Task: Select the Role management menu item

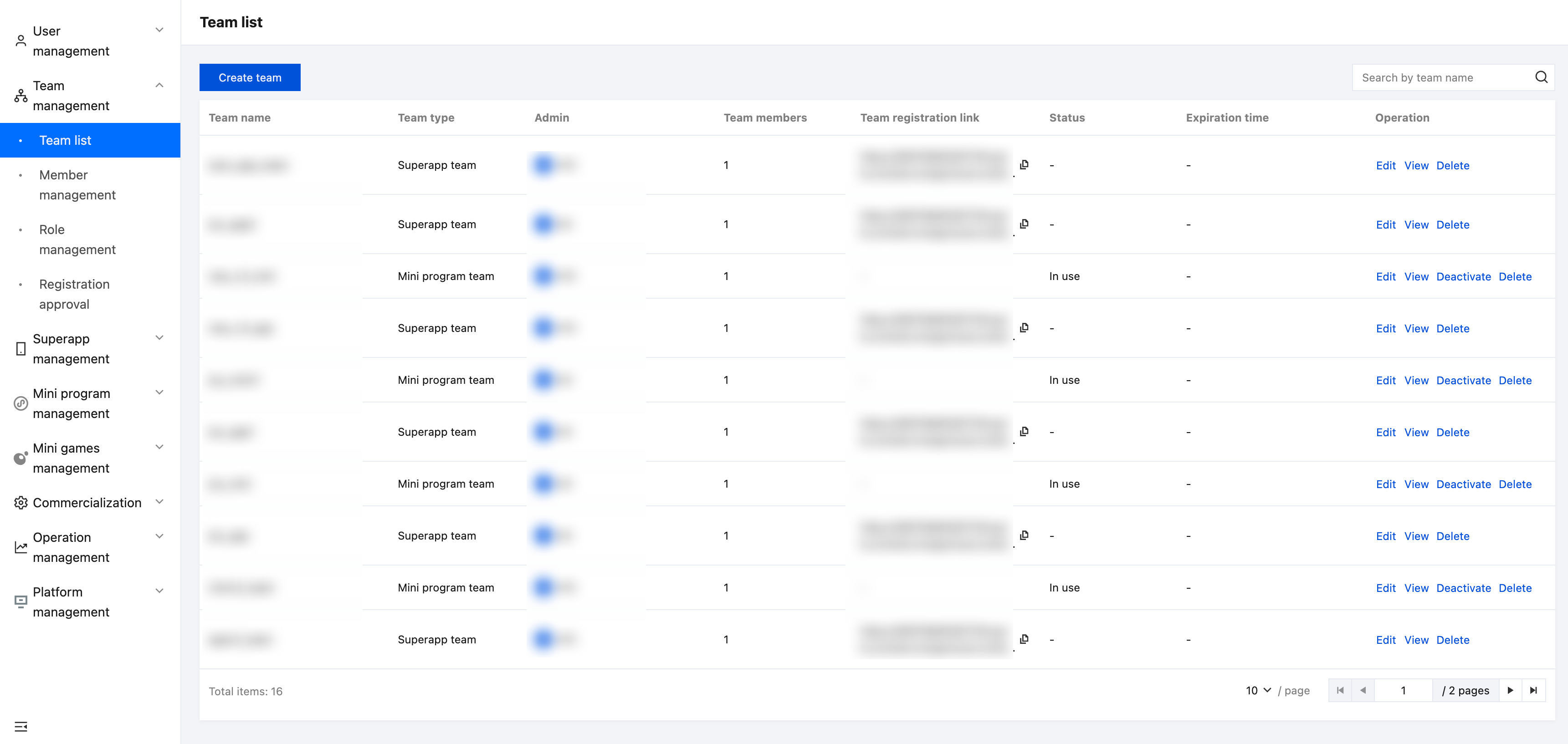Action: tap(77, 240)
